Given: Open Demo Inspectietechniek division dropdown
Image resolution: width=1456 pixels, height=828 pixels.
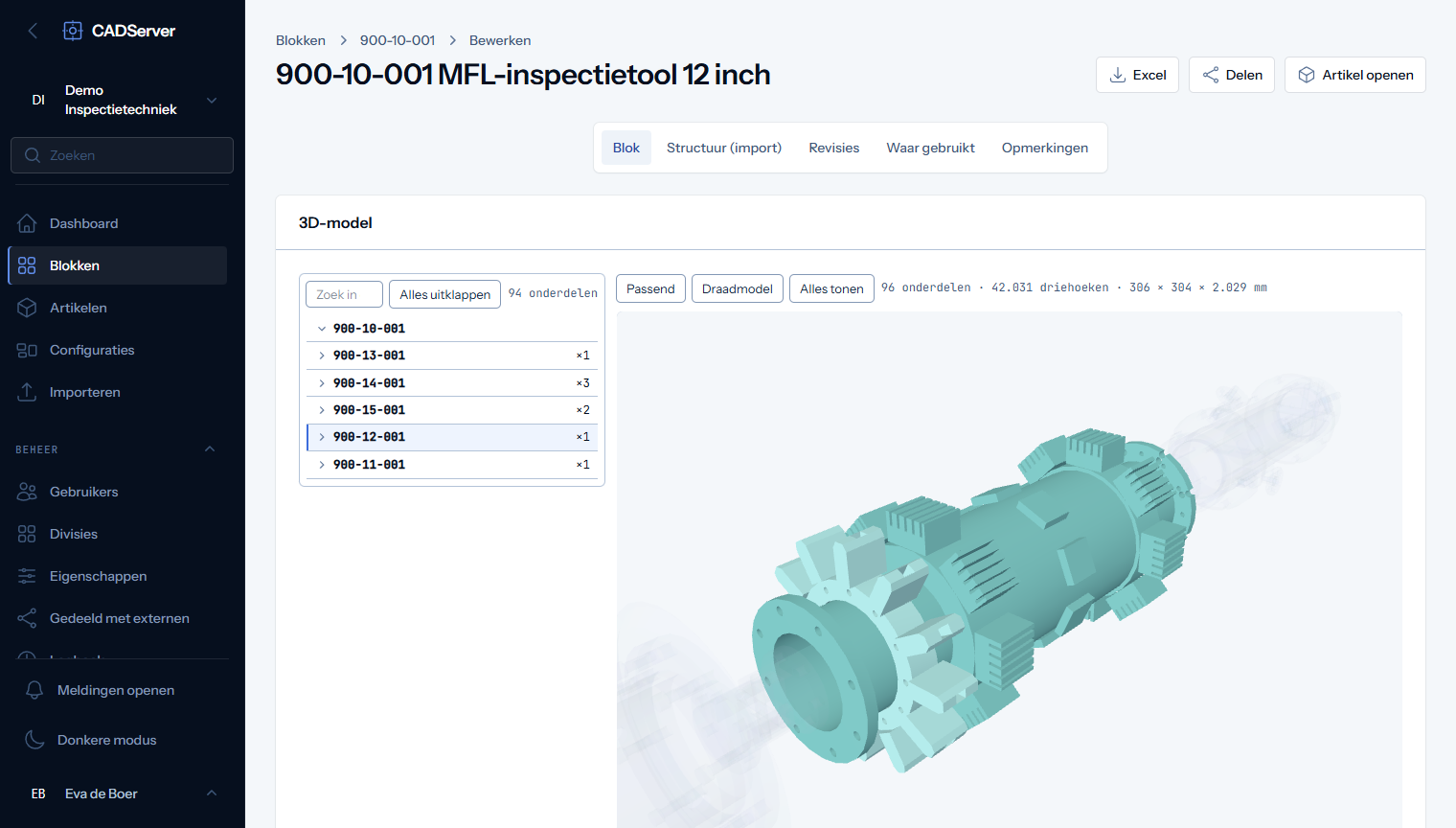Looking at the screenshot, I should pos(123,100).
